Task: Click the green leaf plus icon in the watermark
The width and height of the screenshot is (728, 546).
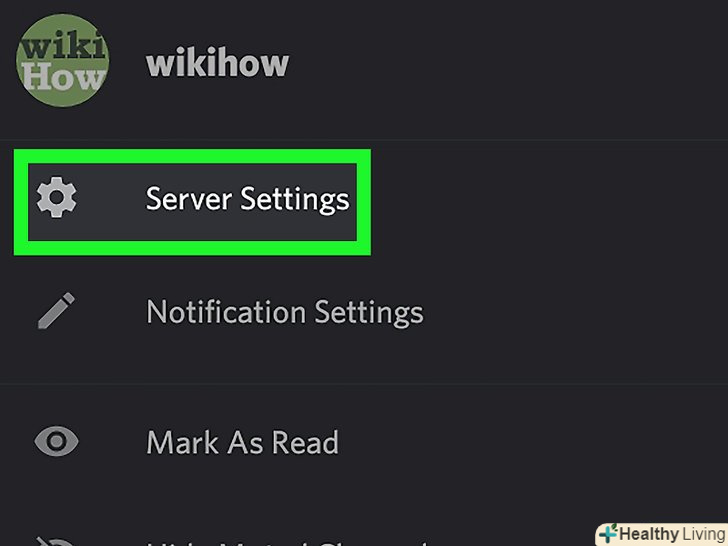Action: click(x=608, y=533)
